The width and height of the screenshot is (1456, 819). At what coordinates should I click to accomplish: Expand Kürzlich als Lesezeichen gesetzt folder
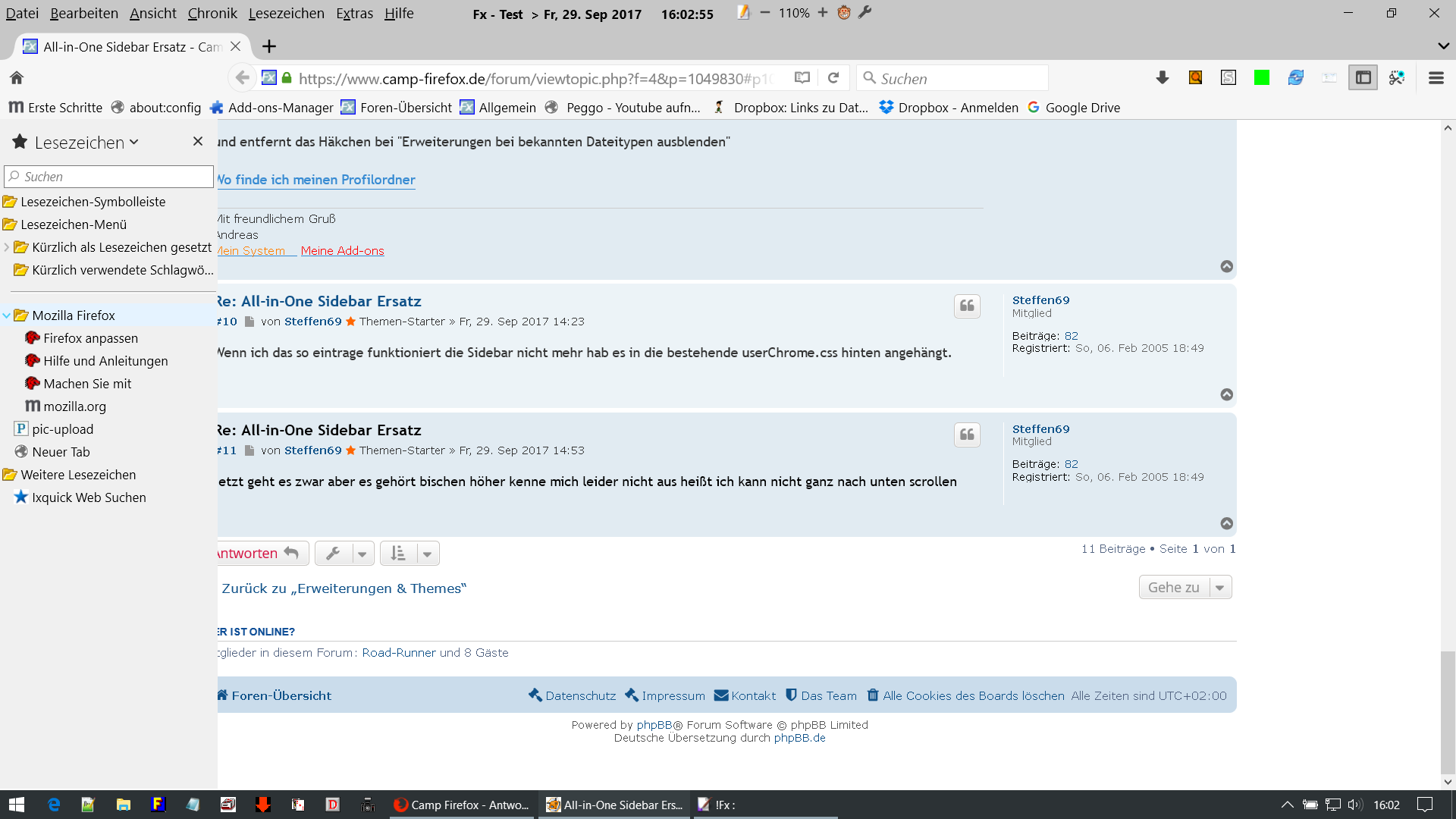pyautogui.click(x=7, y=247)
